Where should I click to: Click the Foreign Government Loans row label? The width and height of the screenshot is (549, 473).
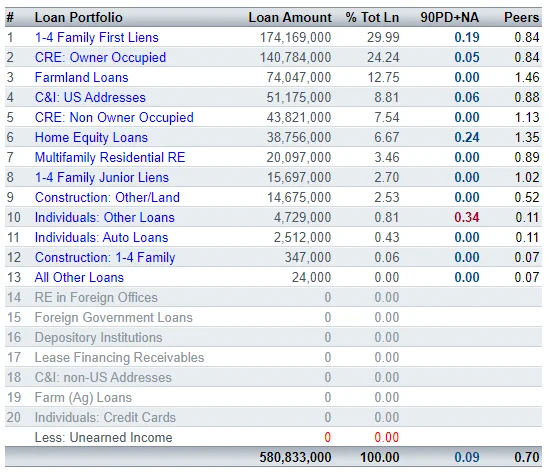(114, 317)
